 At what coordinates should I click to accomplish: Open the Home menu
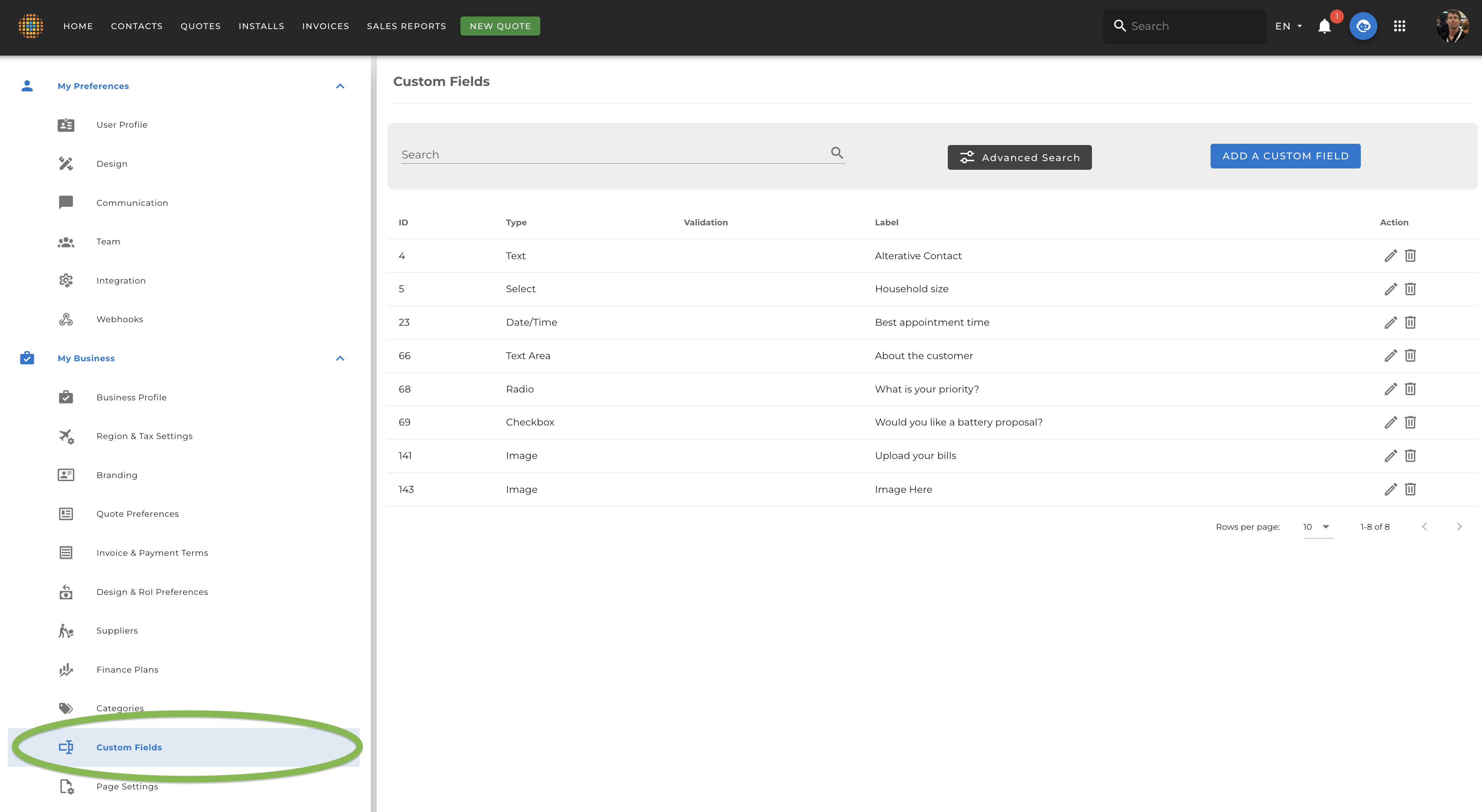(78, 26)
